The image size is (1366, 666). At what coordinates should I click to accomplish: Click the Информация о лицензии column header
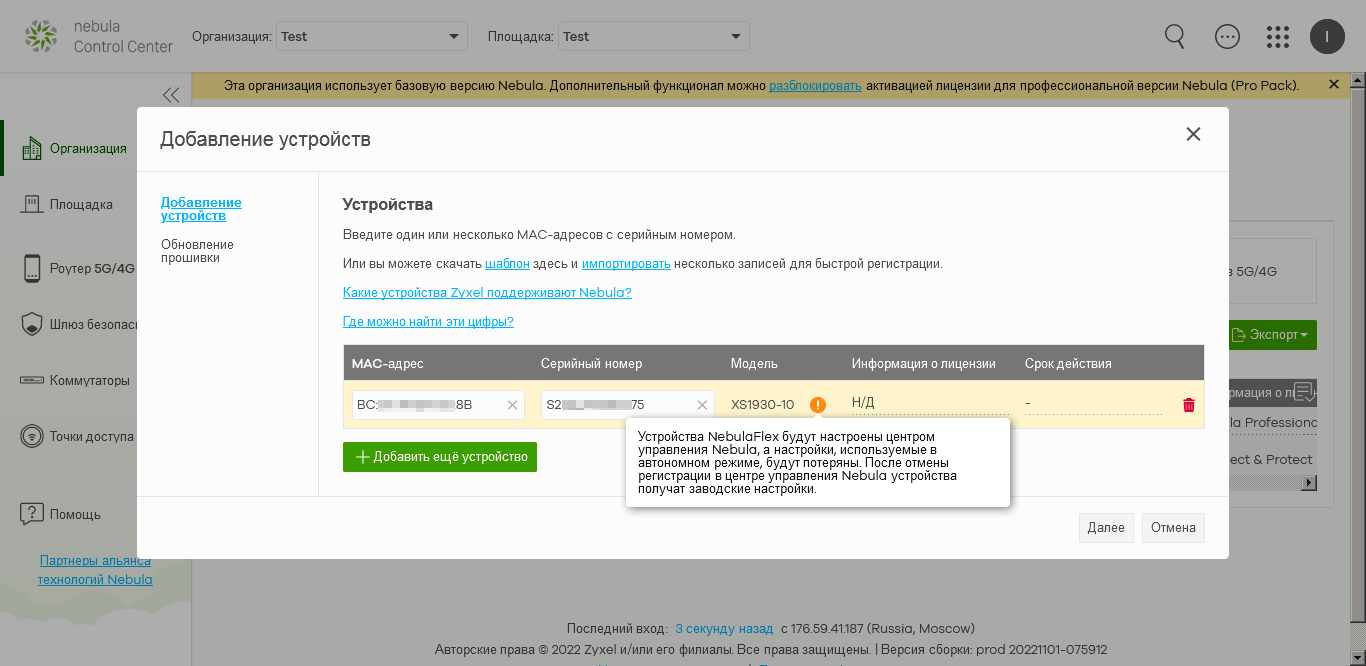923,363
